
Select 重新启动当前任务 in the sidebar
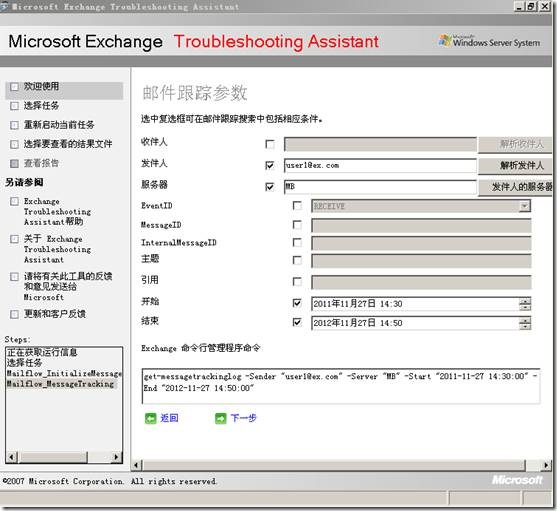click(x=59, y=125)
